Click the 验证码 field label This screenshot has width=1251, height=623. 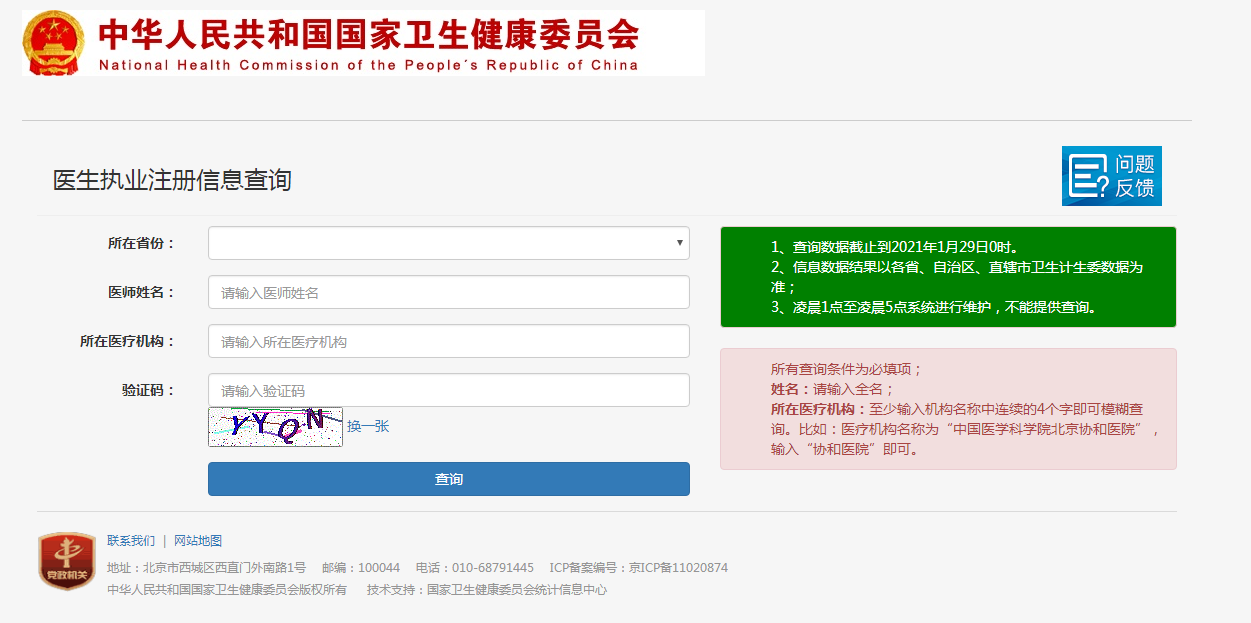point(148,390)
